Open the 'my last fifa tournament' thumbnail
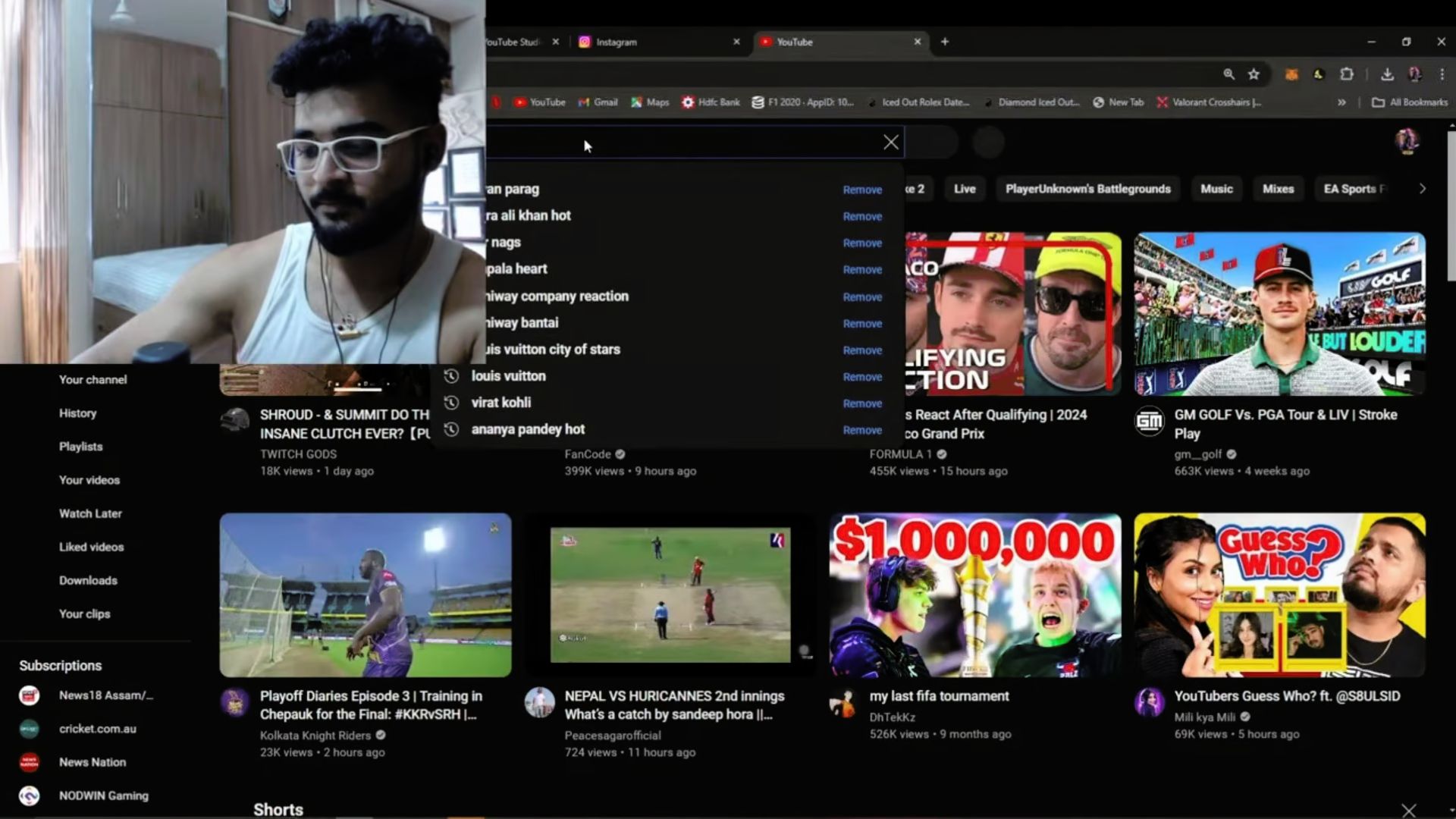Image resolution: width=1456 pixels, height=819 pixels. point(974,595)
